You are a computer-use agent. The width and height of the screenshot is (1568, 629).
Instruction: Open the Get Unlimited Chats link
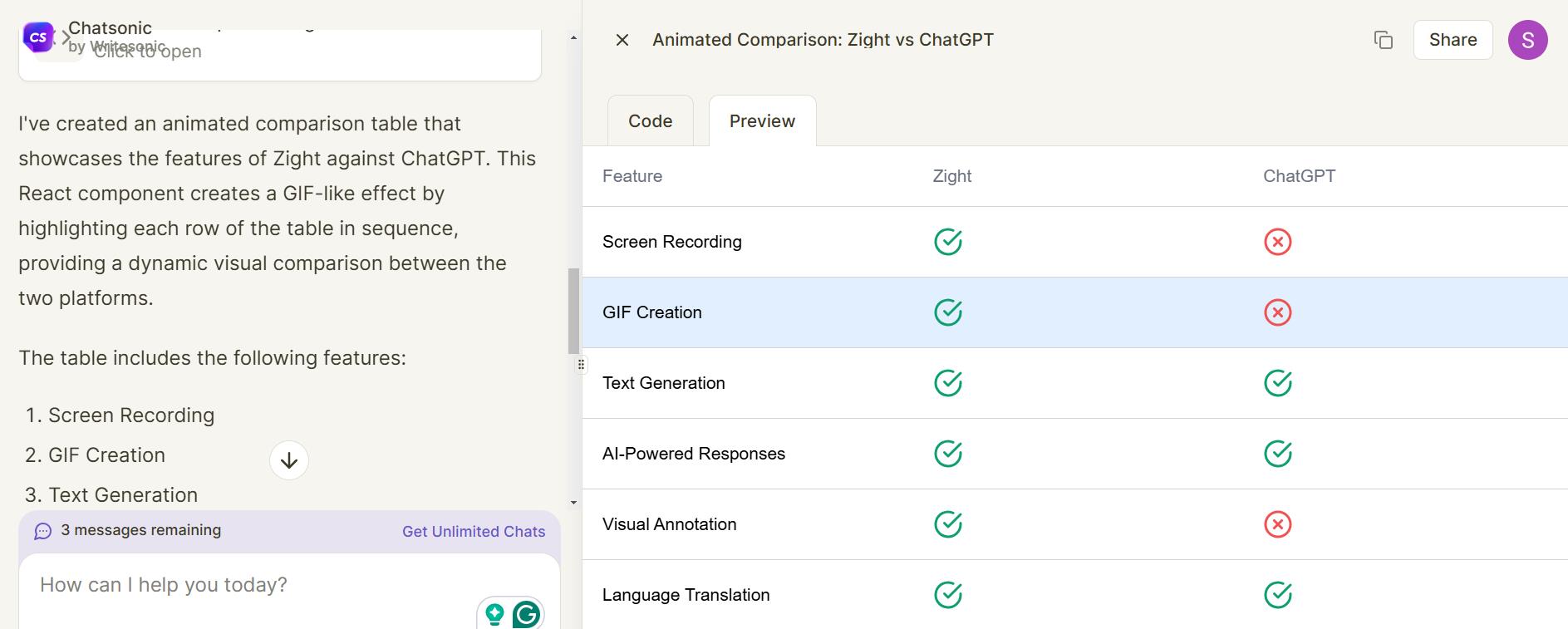point(474,532)
